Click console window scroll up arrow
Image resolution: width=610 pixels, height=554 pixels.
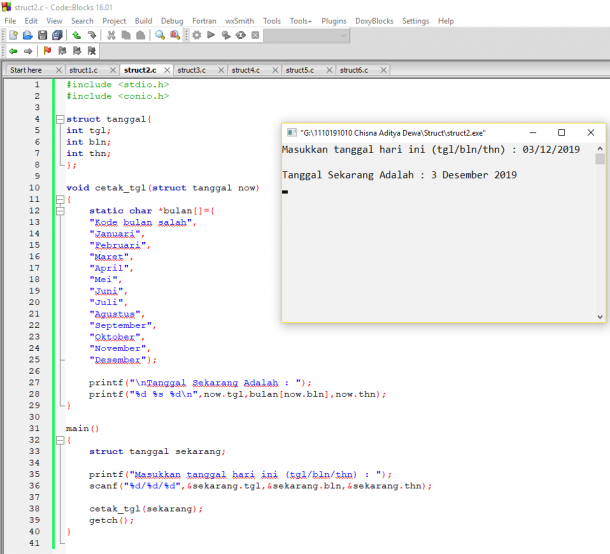tap(600, 149)
